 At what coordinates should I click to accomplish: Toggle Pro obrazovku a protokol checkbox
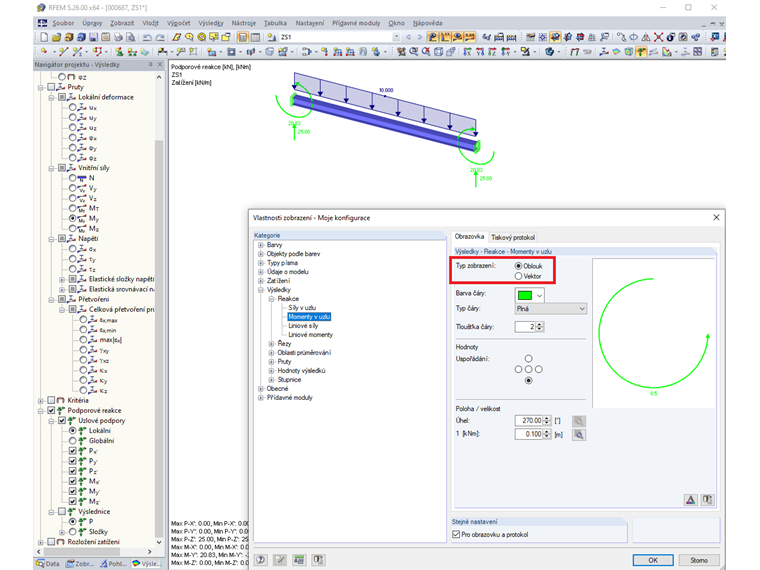point(456,535)
